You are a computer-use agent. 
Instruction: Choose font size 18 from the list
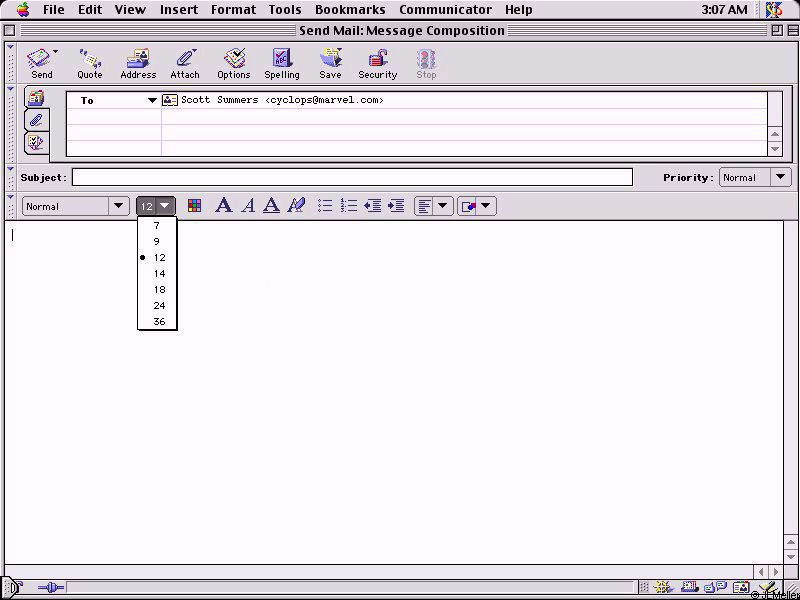tap(157, 289)
